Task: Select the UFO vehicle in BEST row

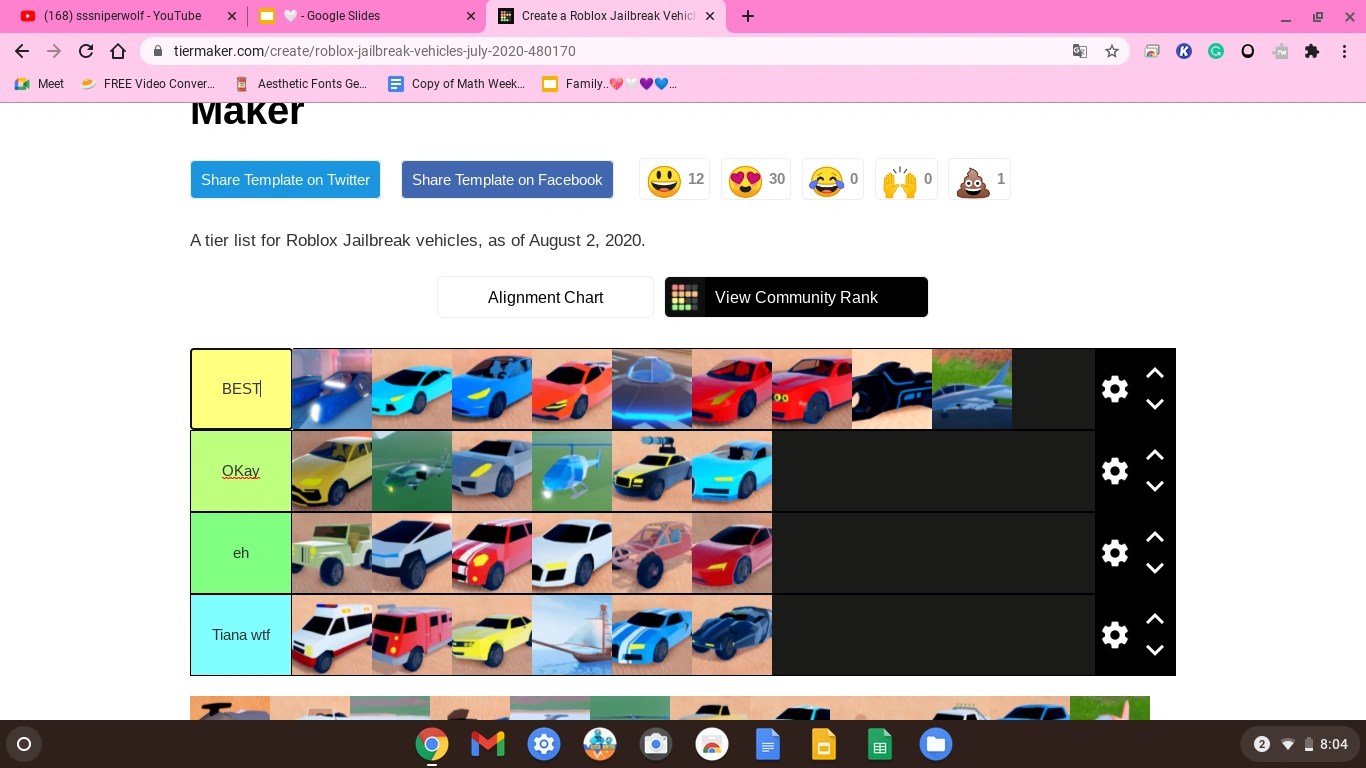Action: pos(652,389)
